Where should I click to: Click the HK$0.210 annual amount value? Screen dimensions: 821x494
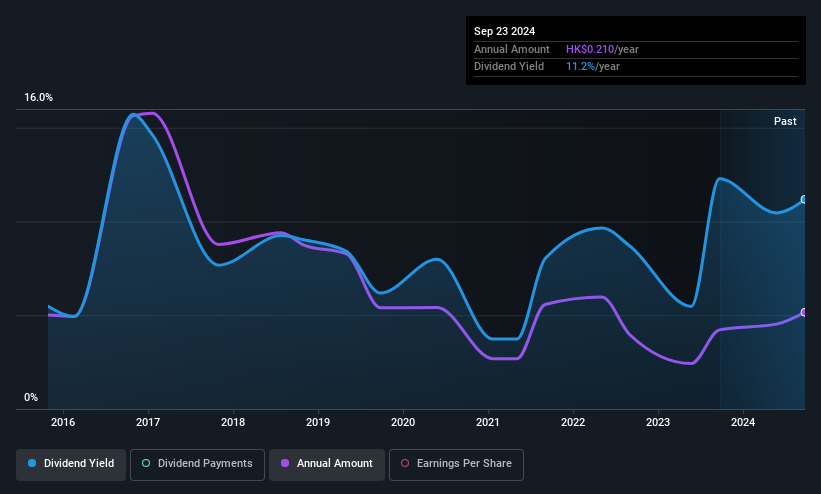point(590,49)
